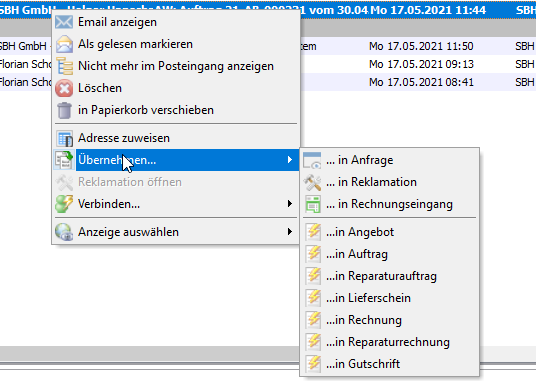Select Adresse zuweisen entry
Screen dimensions: 536x386
[x=176, y=138]
